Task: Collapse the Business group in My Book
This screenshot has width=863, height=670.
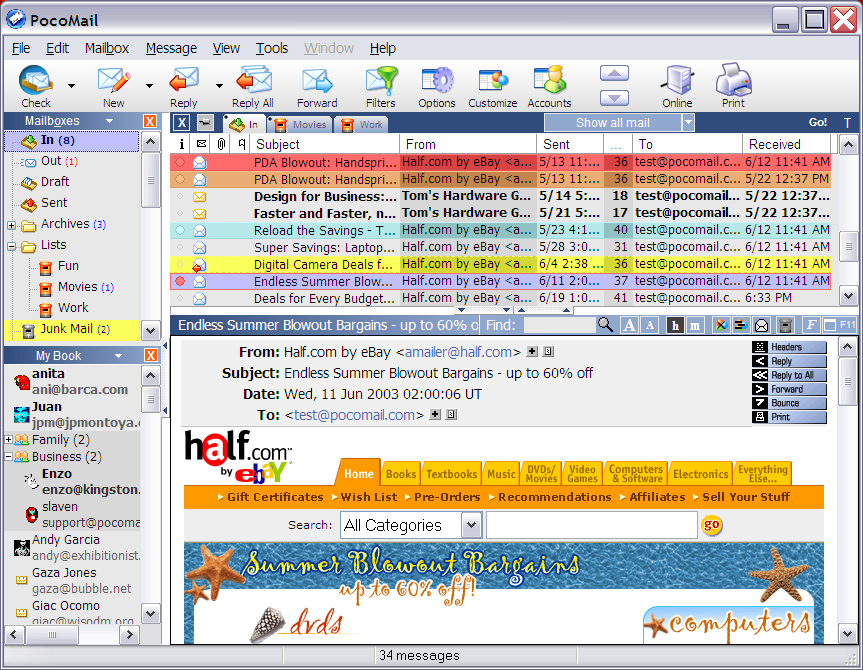Action: [x=8, y=456]
